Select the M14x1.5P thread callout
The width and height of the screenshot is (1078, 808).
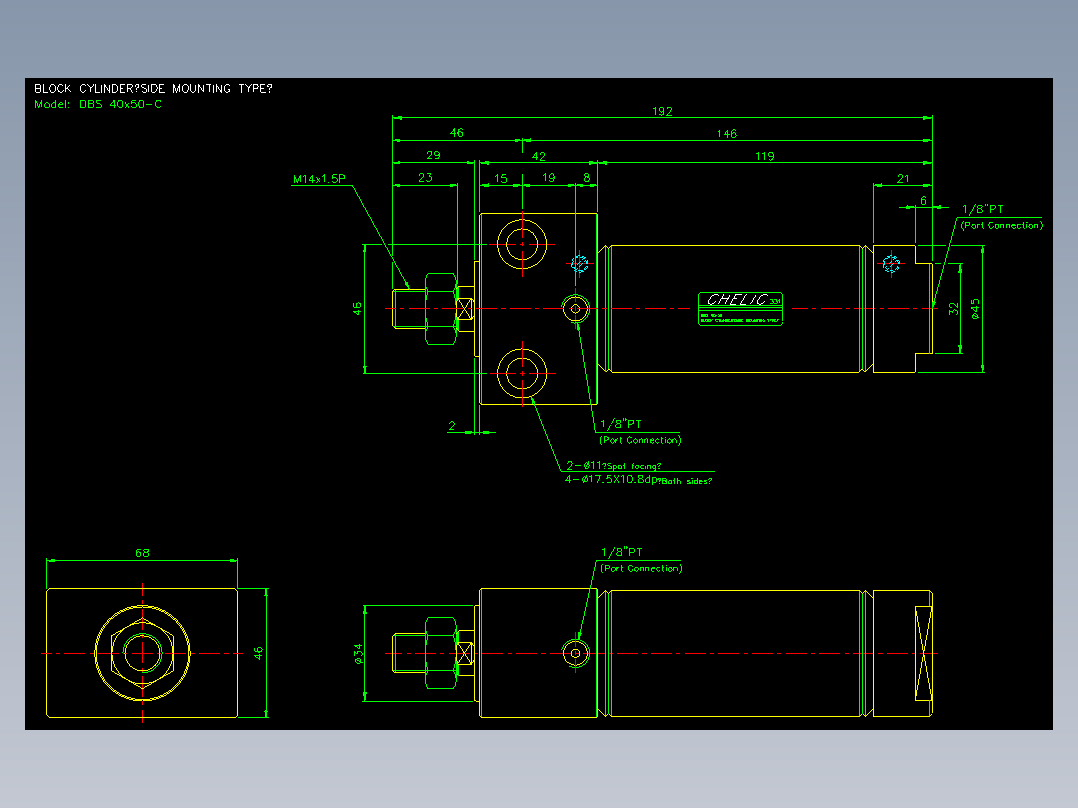tap(319, 179)
